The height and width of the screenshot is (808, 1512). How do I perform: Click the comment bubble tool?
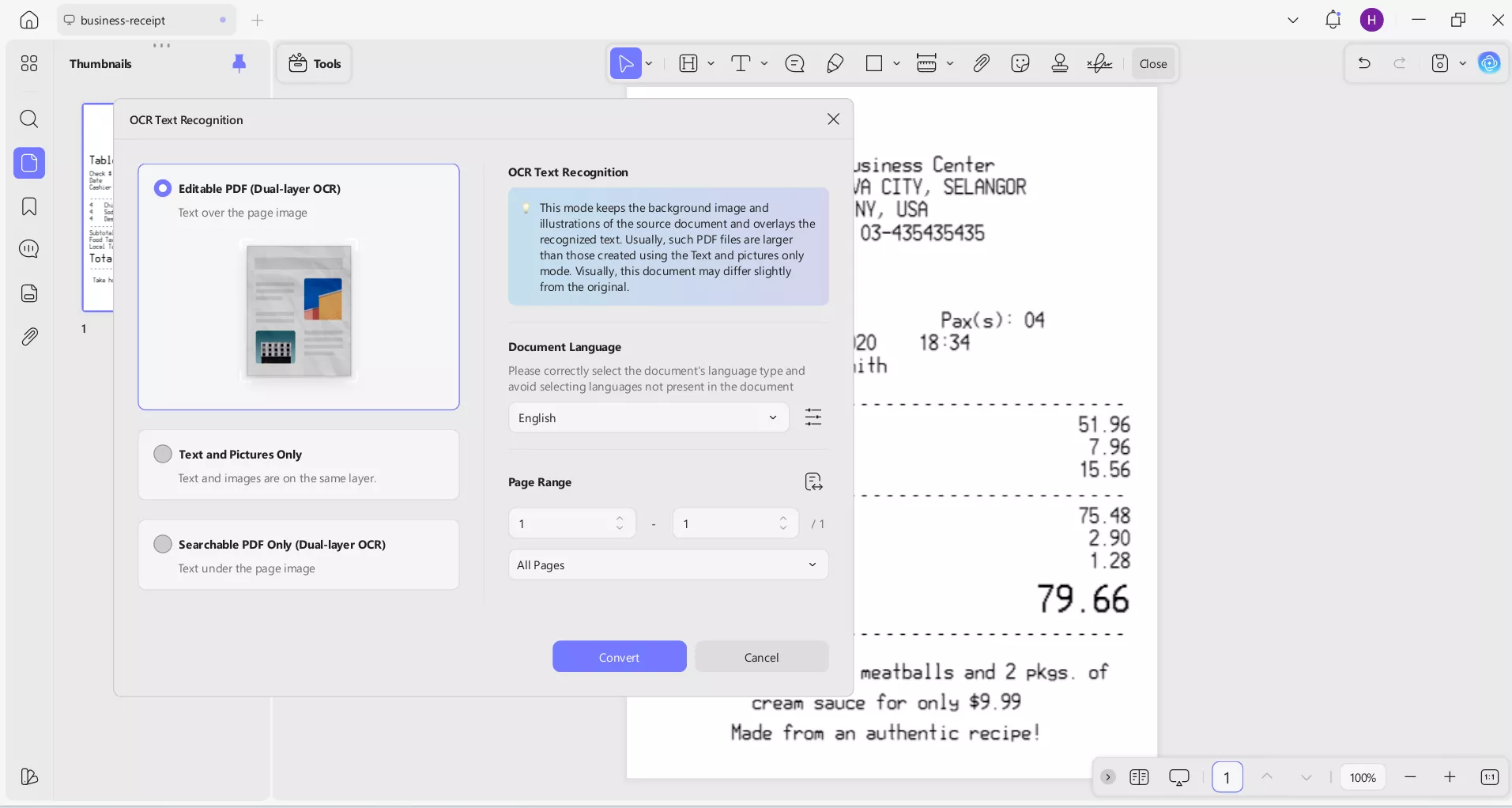coord(795,63)
